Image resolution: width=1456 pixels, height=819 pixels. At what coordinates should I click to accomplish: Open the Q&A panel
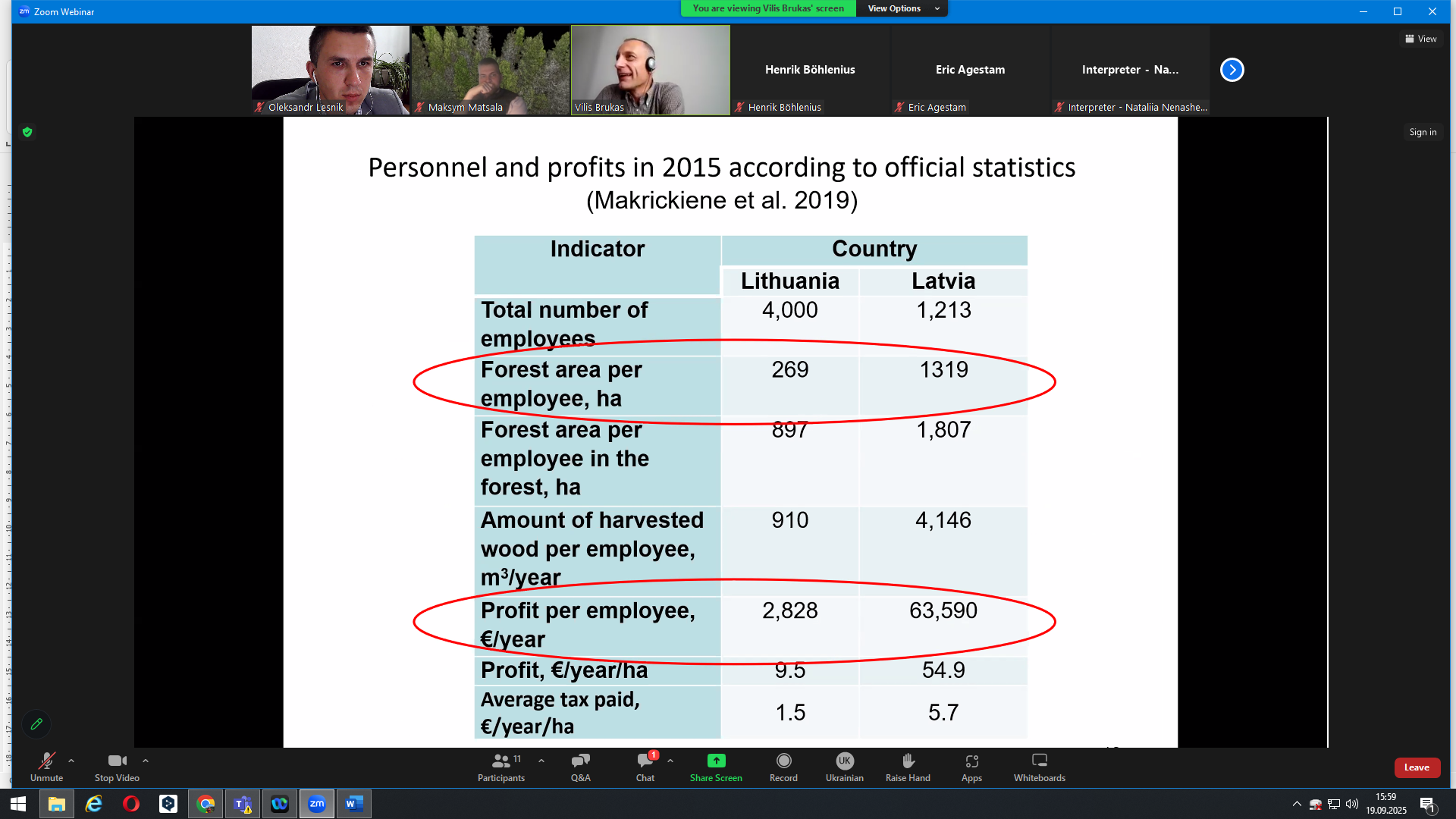point(581,767)
